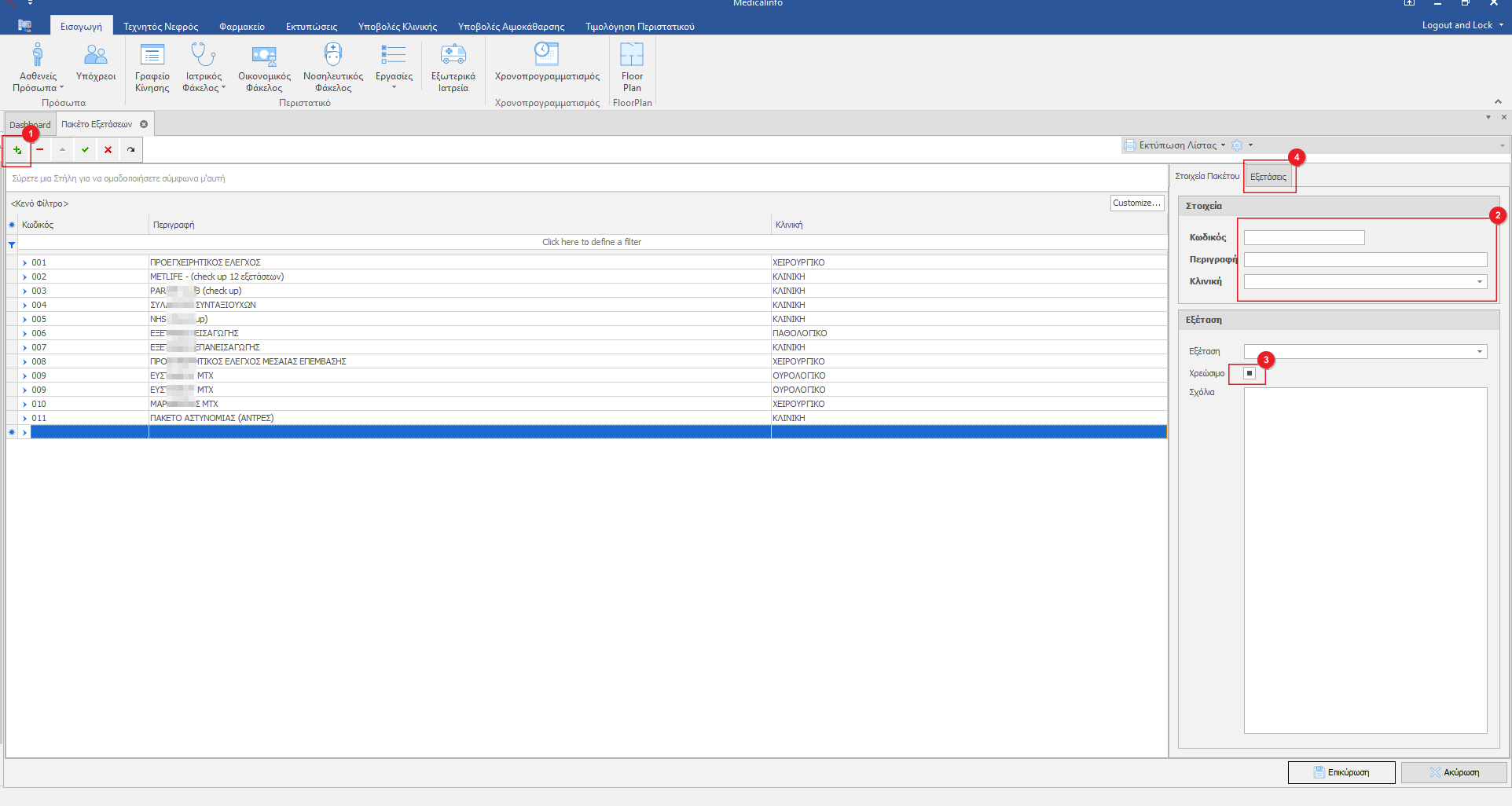Click the green plus add record icon
This screenshot has height=806, width=1512.
point(17,150)
